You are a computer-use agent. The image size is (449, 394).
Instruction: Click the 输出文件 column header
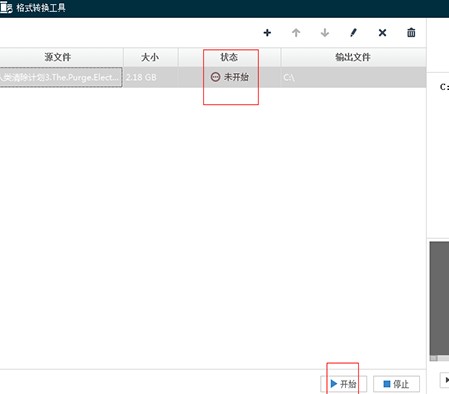pos(353,57)
